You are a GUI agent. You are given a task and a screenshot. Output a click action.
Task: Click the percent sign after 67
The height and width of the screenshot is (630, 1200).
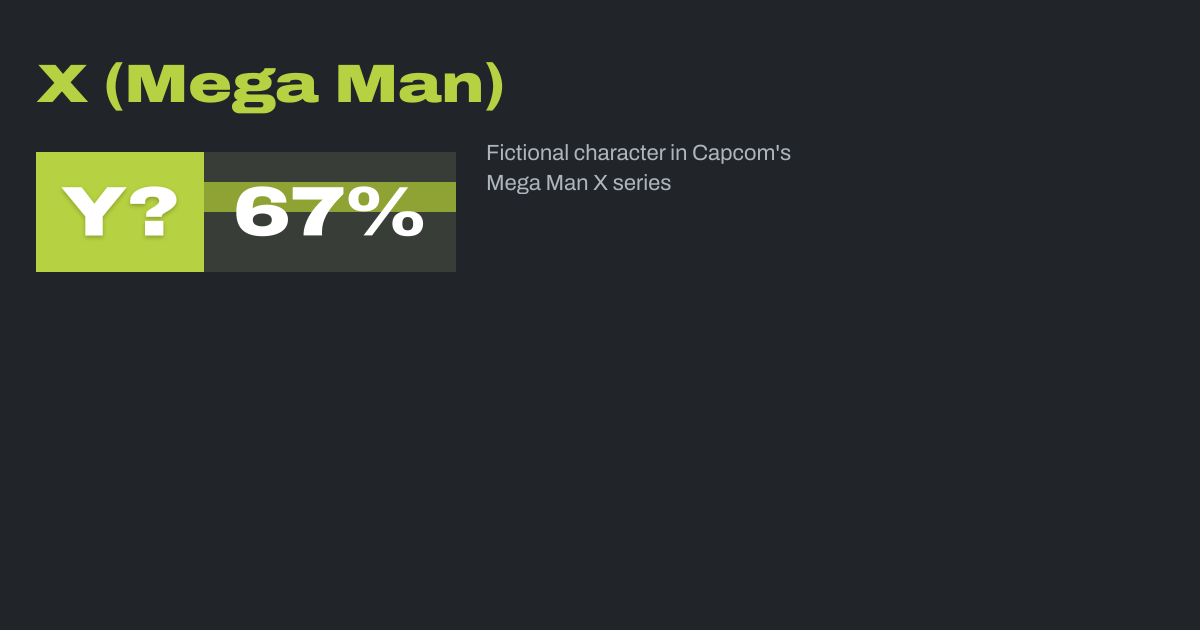(393, 212)
